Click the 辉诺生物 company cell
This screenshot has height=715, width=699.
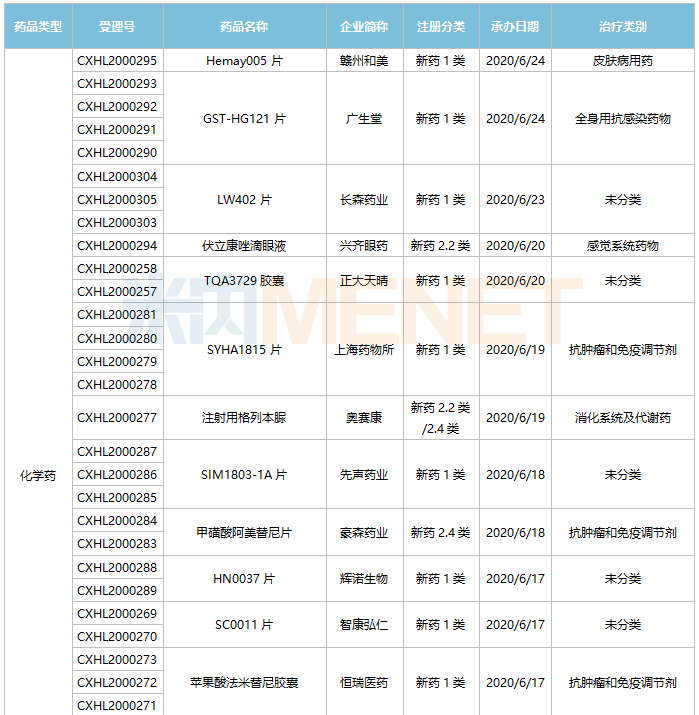point(364,579)
